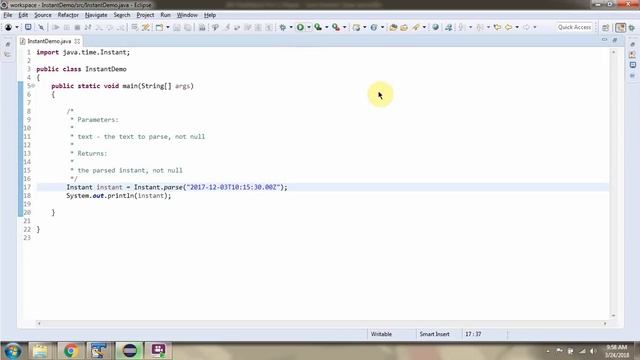The image size is (640, 360).
Task: Open the dropdown beside the Search icon
Action: (x=424, y=27)
